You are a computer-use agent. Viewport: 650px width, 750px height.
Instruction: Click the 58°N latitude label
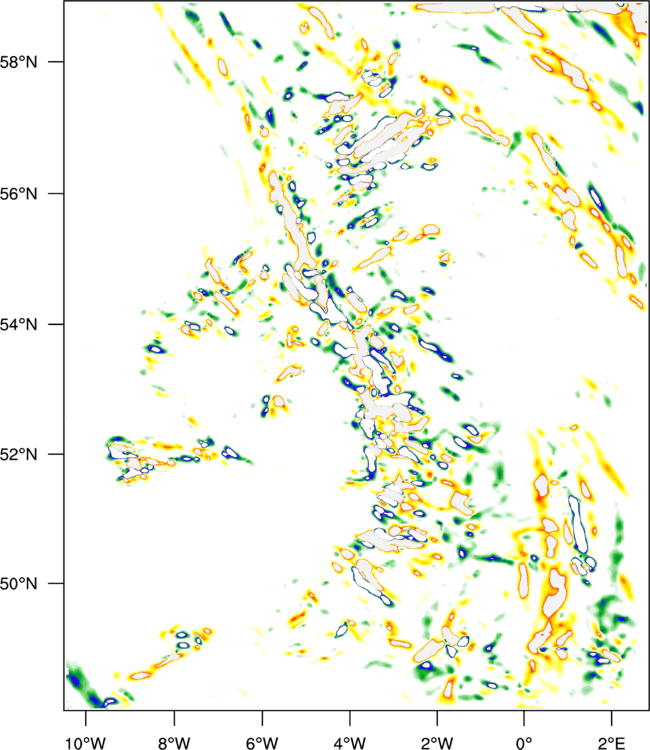[28, 62]
